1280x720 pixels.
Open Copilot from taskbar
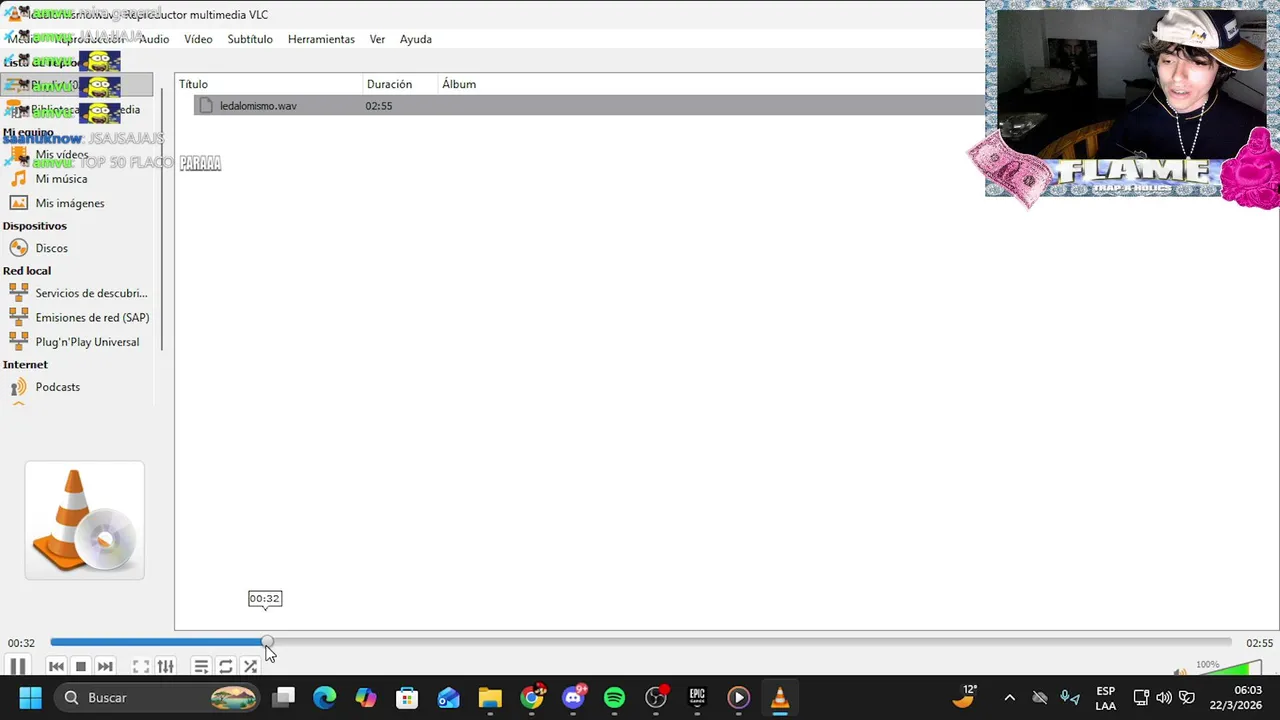[366, 698]
